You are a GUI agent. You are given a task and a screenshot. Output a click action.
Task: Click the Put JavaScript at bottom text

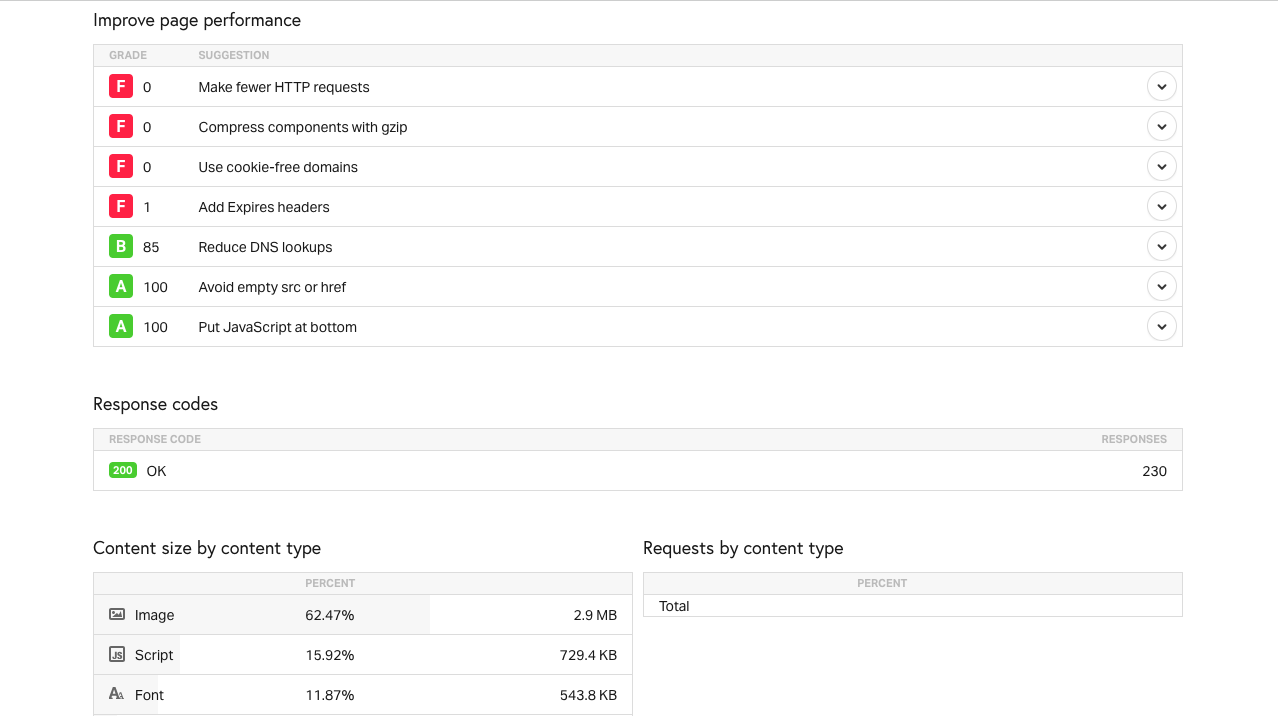coord(277,327)
